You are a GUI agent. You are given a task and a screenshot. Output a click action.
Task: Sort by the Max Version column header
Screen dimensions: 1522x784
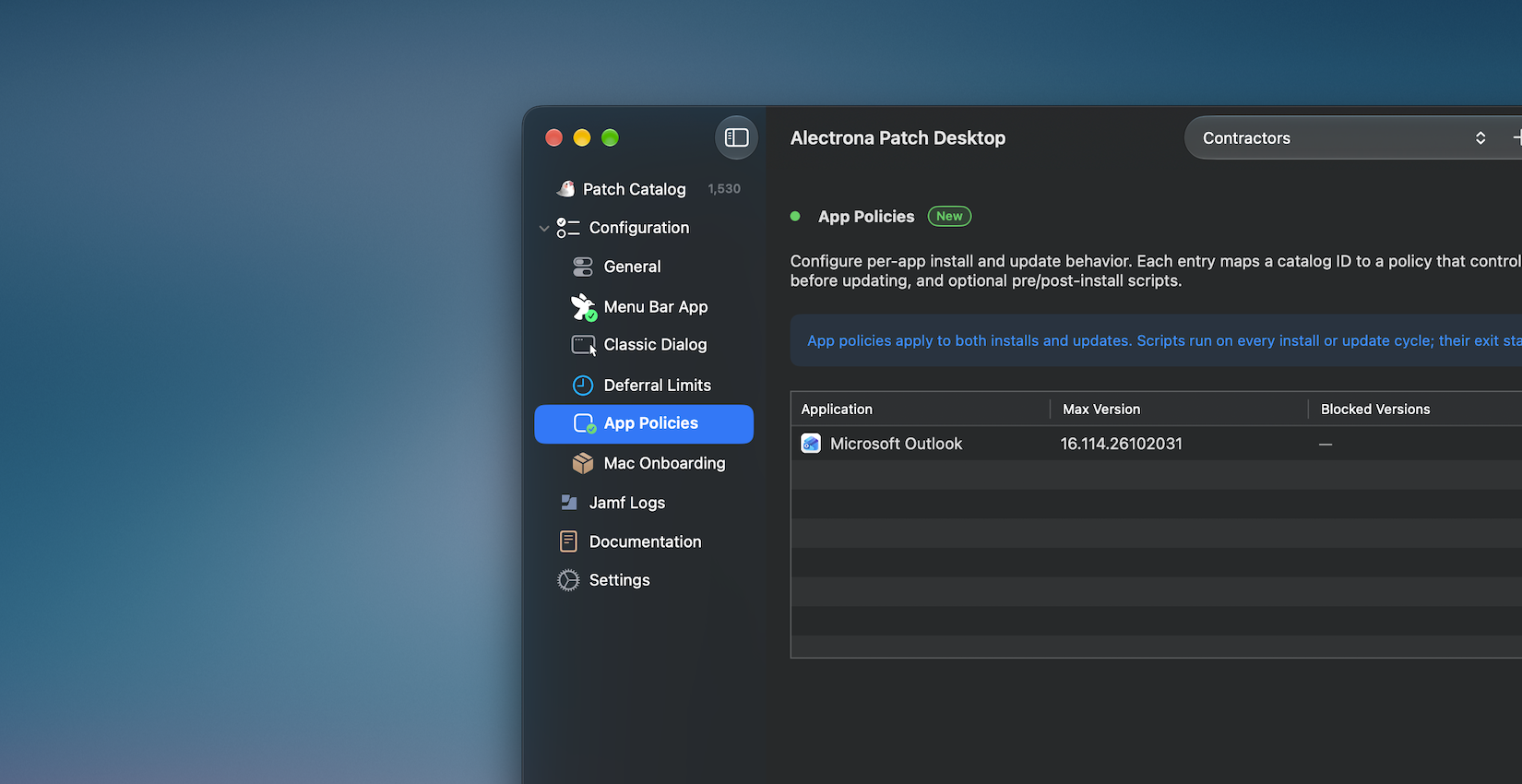(1179, 409)
